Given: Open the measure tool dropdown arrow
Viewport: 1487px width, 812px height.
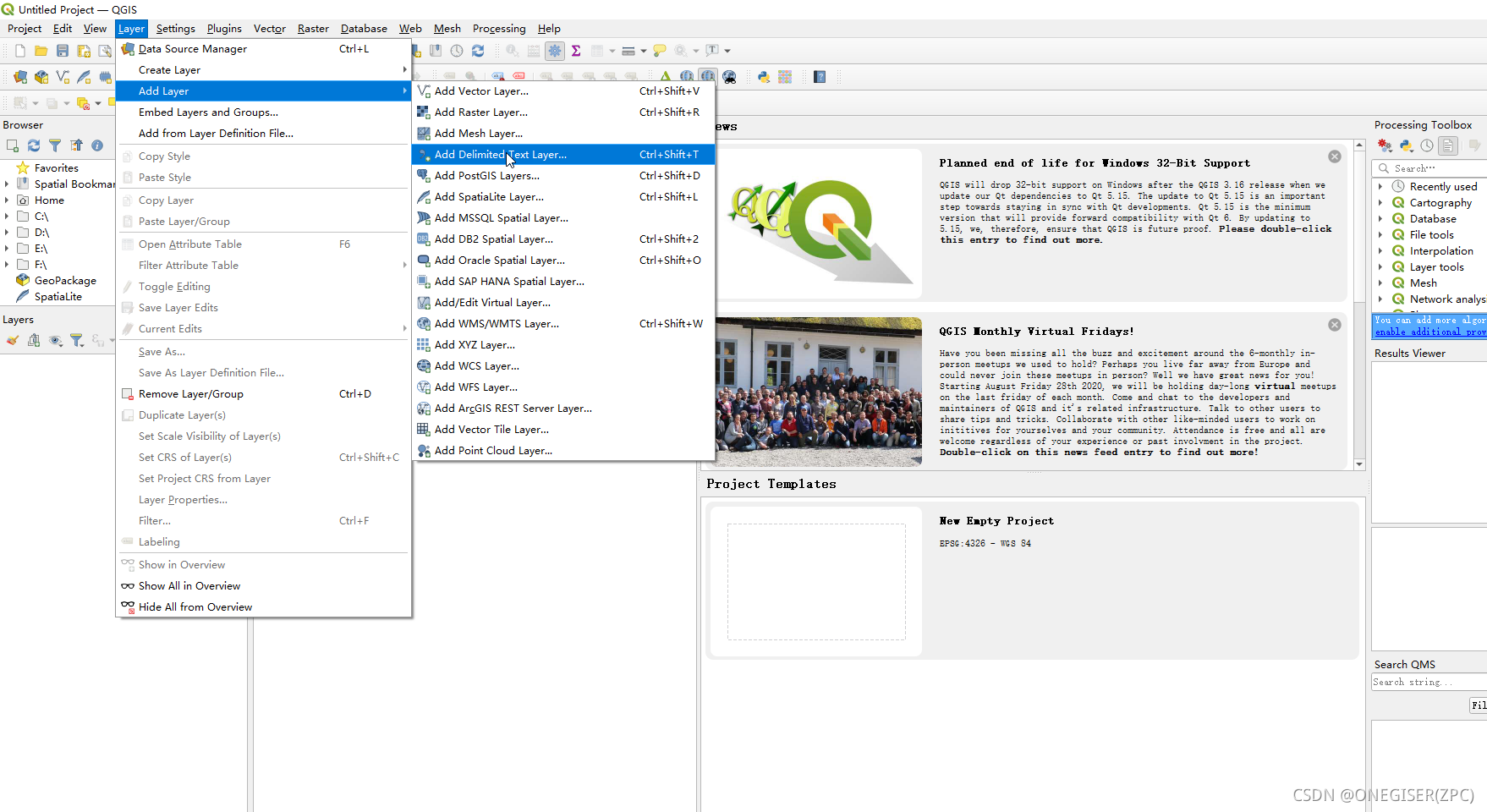Looking at the screenshot, I should coord(644,51).
